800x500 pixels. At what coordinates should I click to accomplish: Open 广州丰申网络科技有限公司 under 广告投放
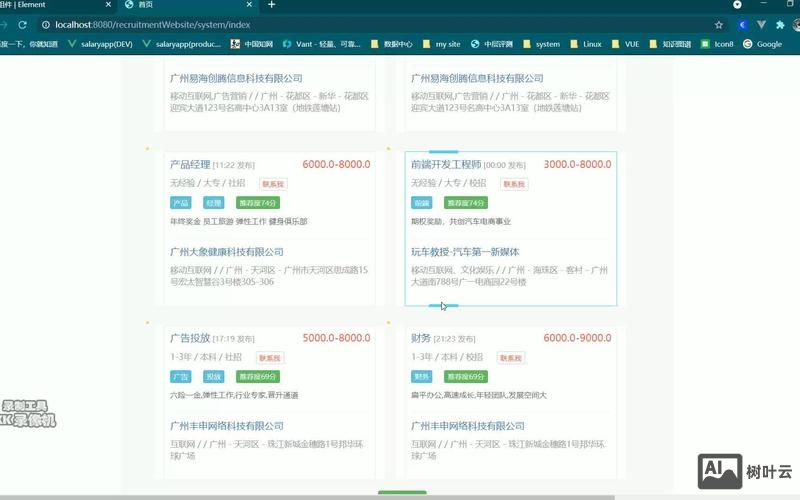(227, 426)
